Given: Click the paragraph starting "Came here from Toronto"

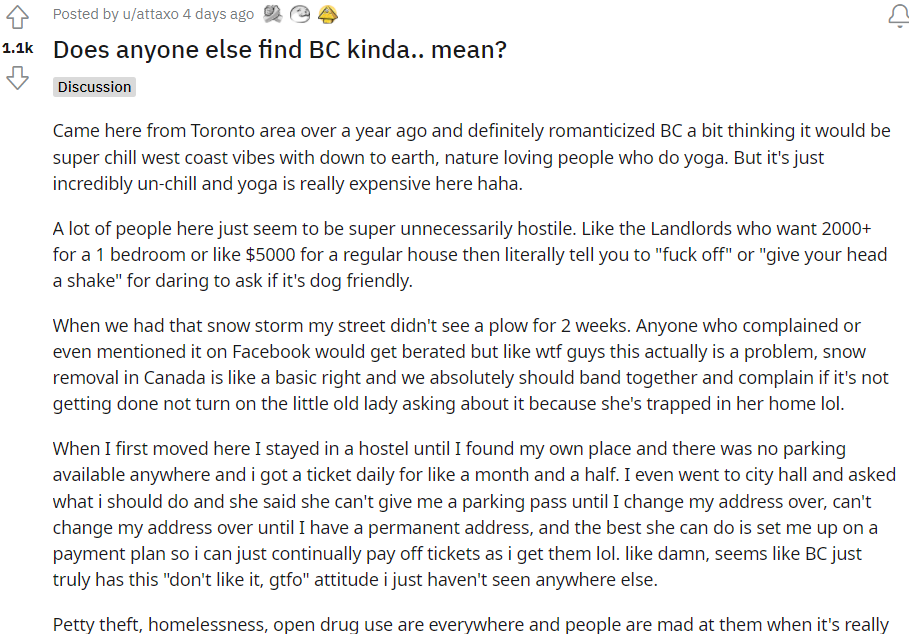Looking at the screenshot, I should (x=470, y=158).
